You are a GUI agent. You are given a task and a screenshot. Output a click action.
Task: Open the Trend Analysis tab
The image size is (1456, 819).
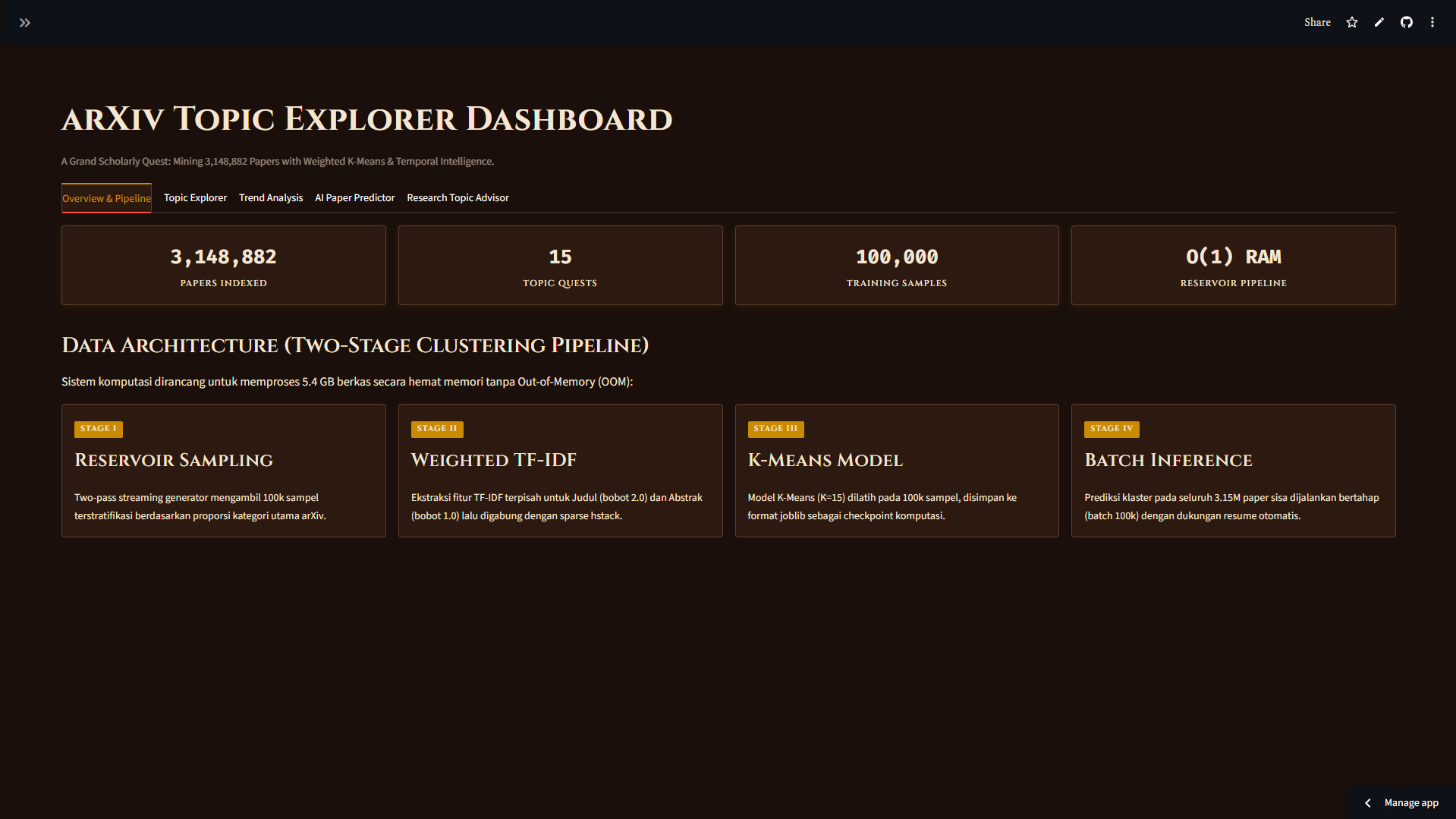tap(271, 198)
